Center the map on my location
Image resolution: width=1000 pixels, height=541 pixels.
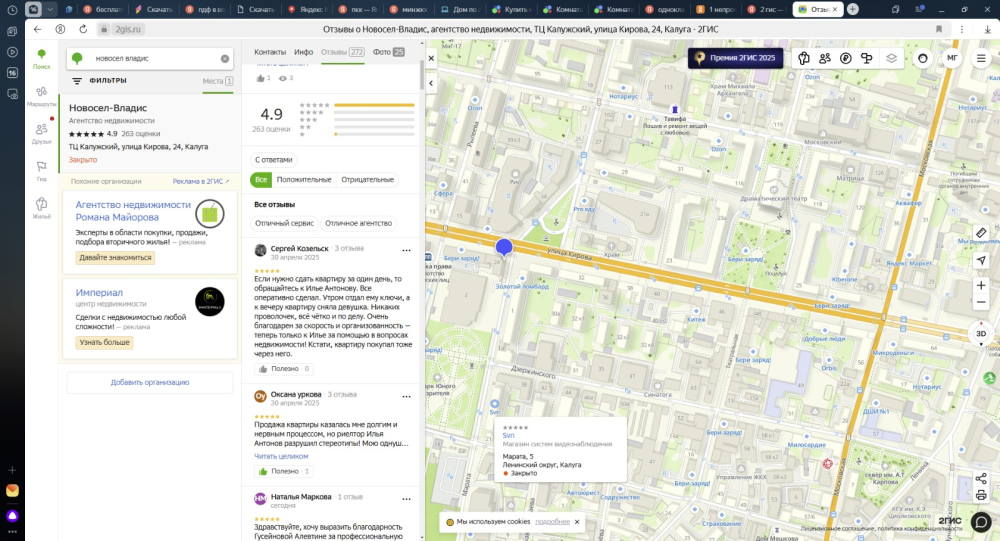(981, 260)
